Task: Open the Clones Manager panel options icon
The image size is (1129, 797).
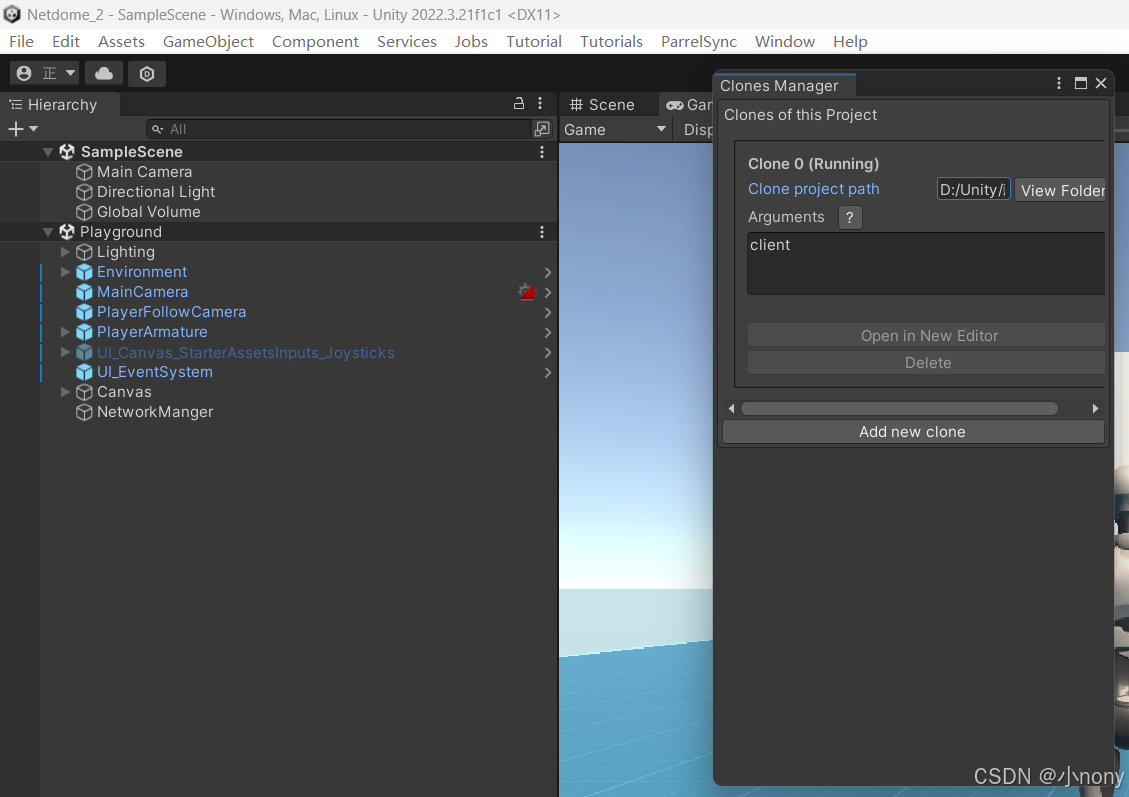Action: (1058, 83)
